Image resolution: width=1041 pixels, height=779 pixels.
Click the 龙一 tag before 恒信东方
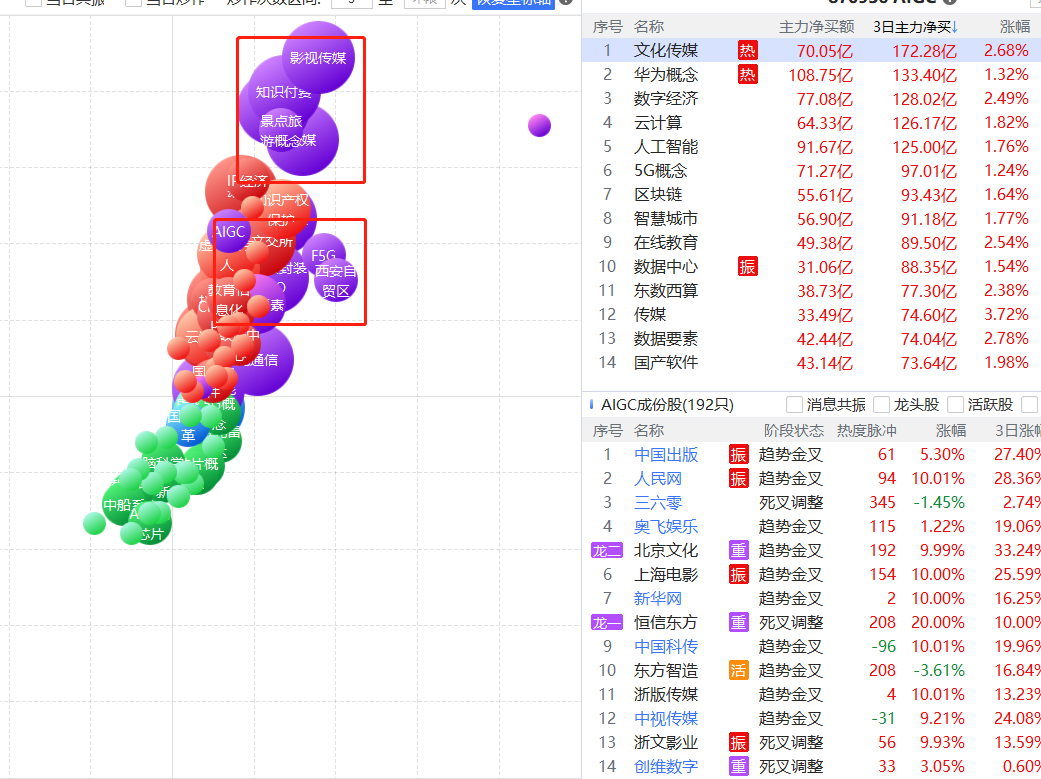(607, 623)
